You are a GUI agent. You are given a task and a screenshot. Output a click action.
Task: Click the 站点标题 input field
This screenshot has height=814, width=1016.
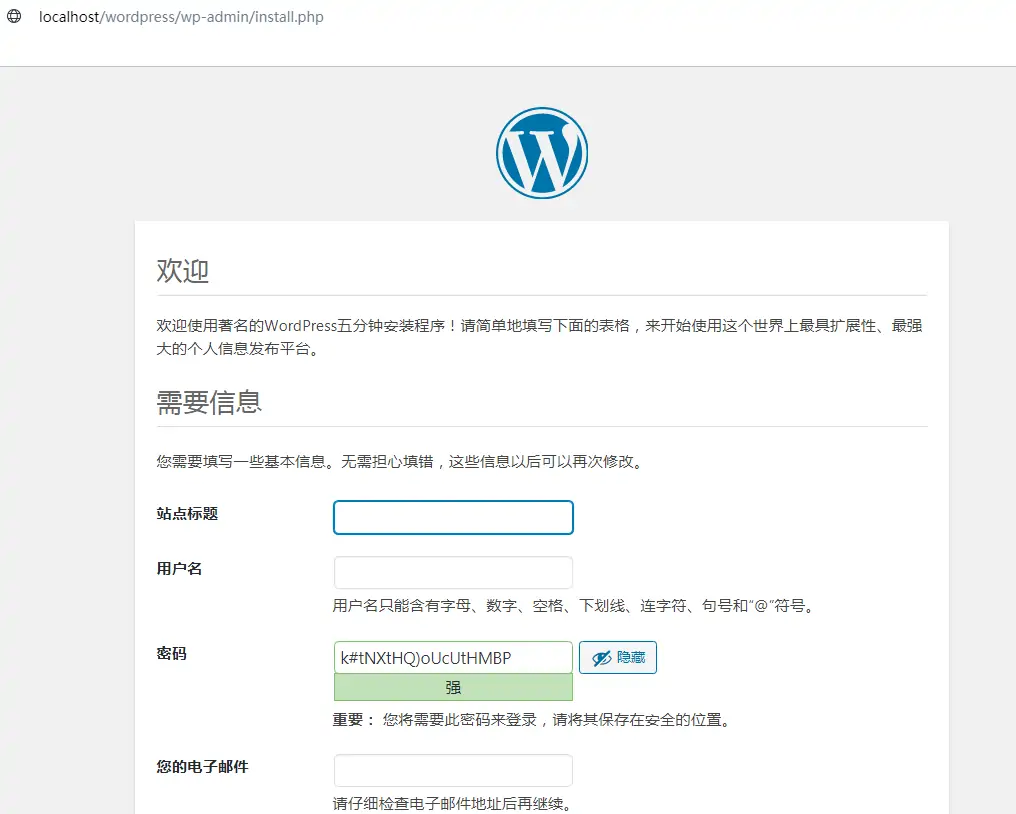click(452, 517)
